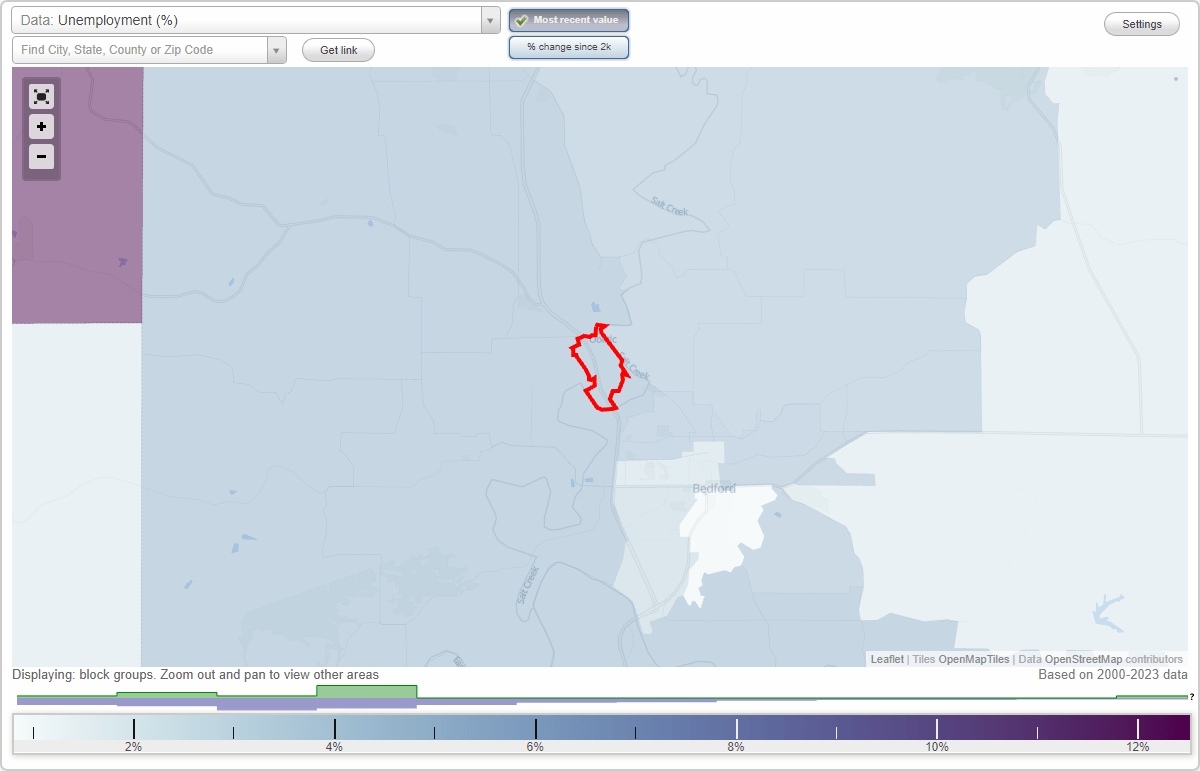Open the Leaflet attribution link
This screenshot has height=771, width=1200.
pyautogui.click(x=887, y=659)
